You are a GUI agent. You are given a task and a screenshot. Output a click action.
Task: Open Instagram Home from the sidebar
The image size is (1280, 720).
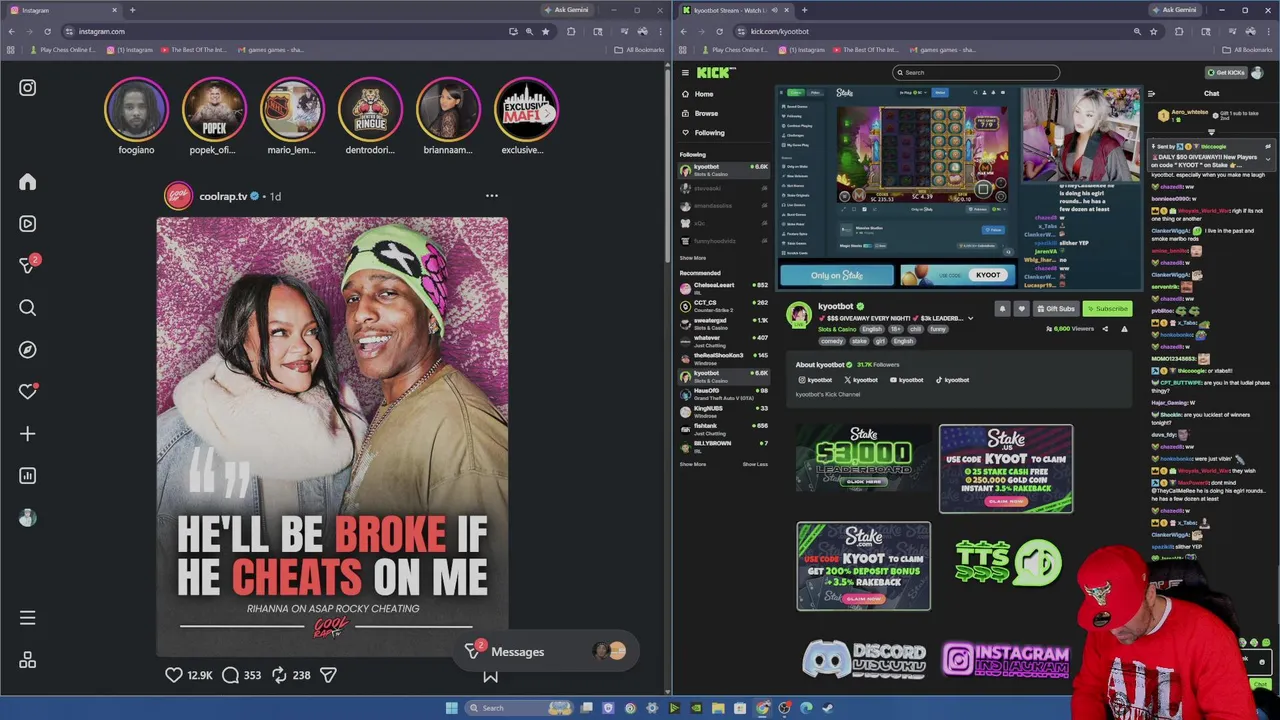(27, 182)
